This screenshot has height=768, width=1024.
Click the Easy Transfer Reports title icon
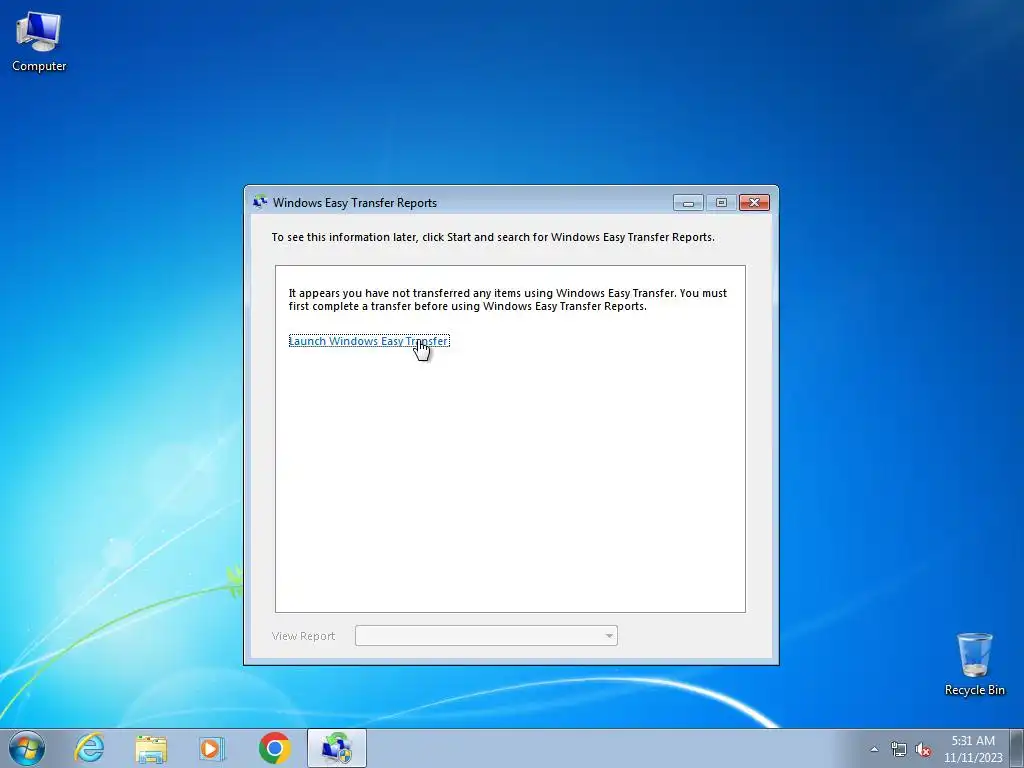[260, 202]
